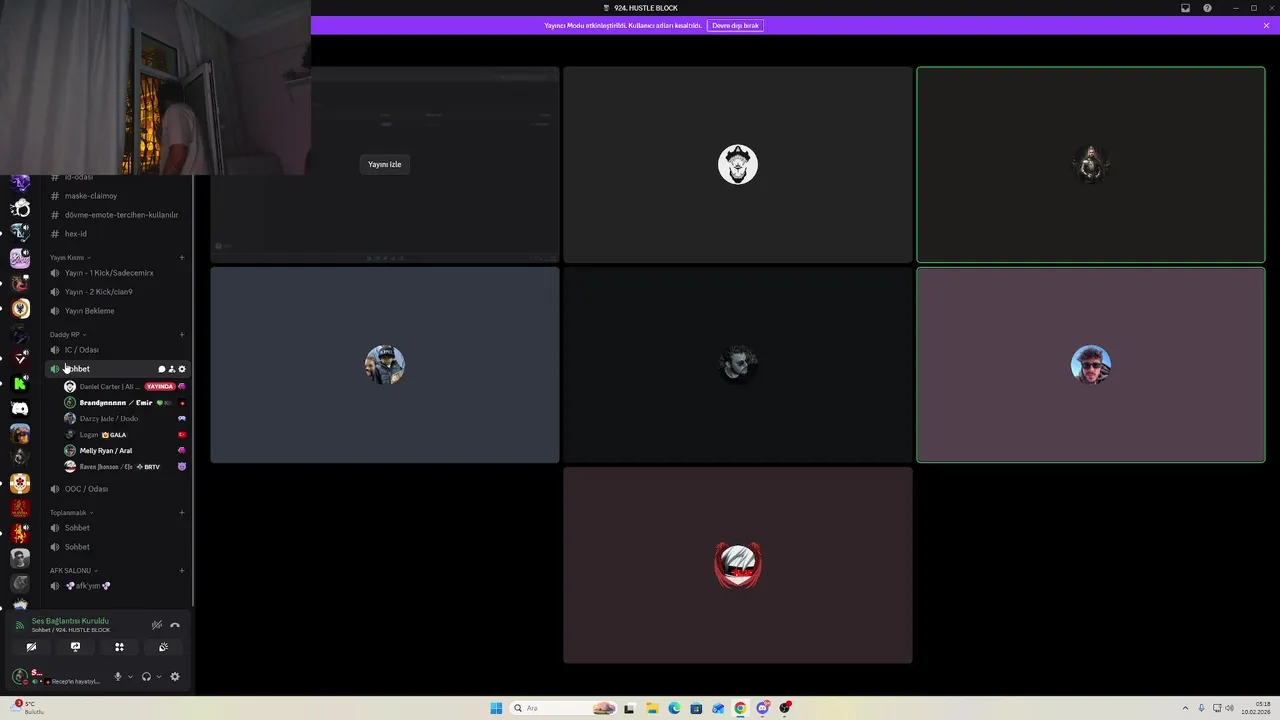Viewport: 1280px width, 720px height.
Task: Collapse AFK SALONU category
Action: click(x=73, y=571)
